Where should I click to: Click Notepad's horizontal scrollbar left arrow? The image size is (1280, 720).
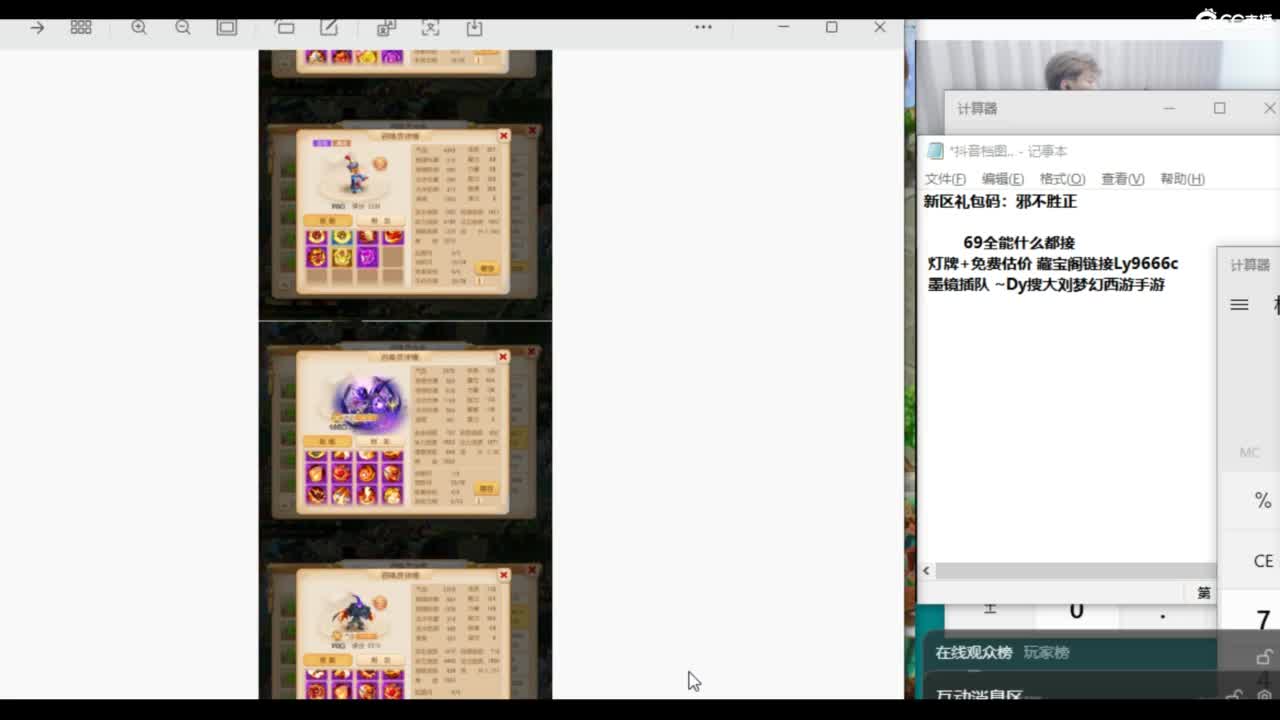click(x=926, y=570)
